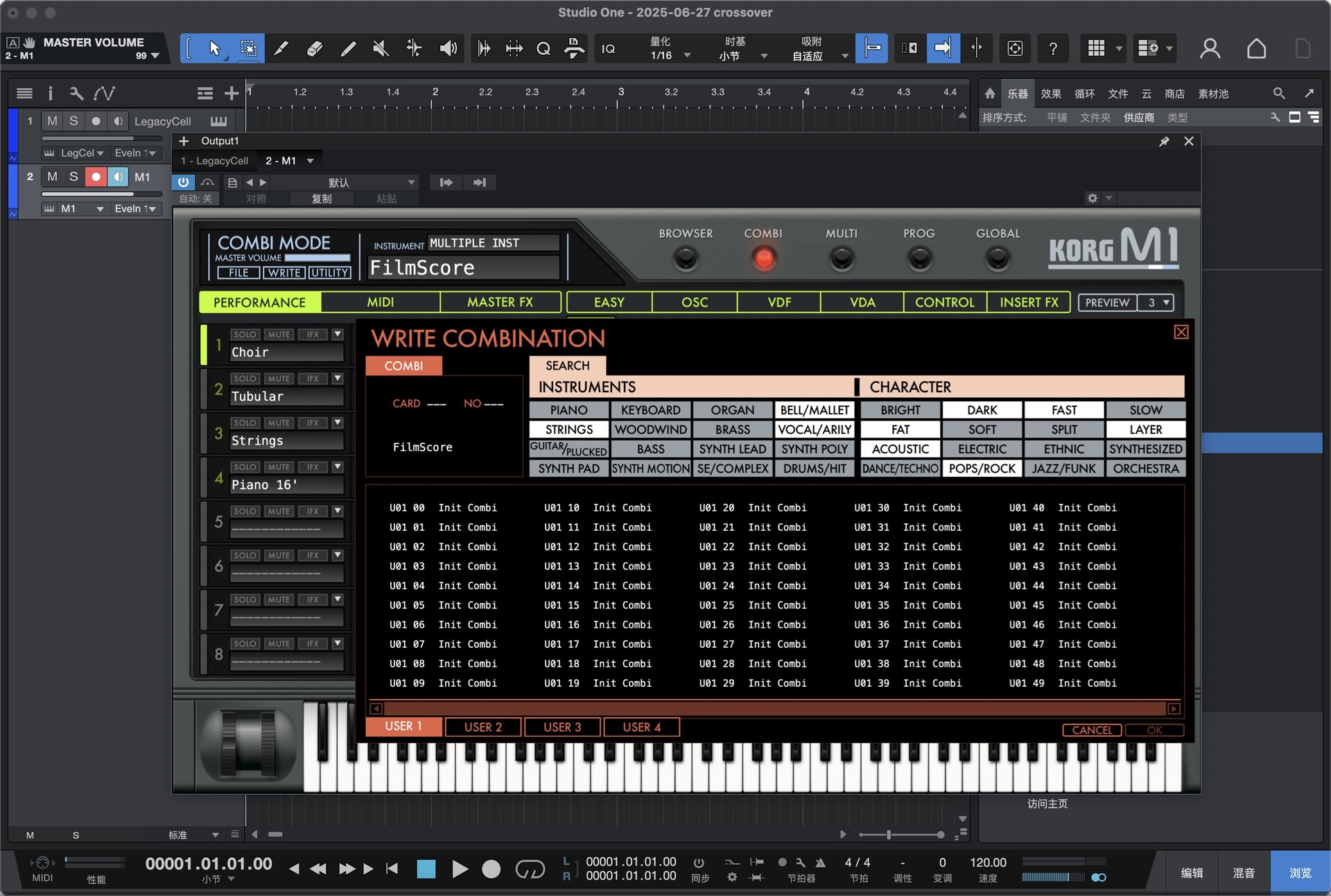Filter by STRINGS instrument category
This screenshot has width=1331, height=896.
[569, 430]
